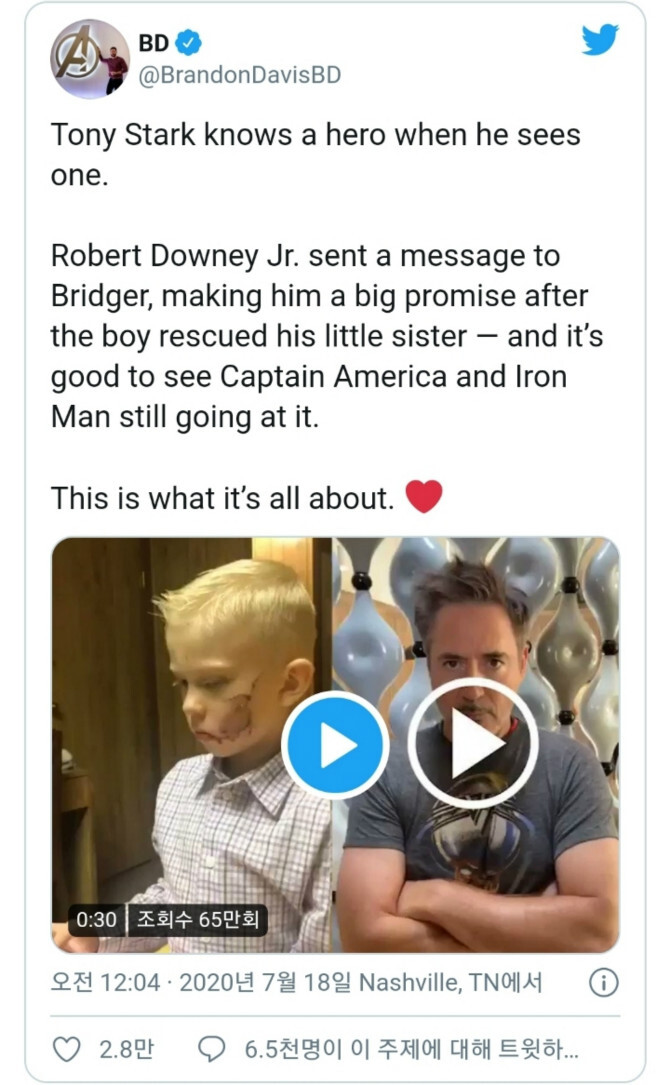The width and height of the screenshot is (670, 1085).
Task: Click the 2020년 7월 18일 date
Action: (264, 983)
